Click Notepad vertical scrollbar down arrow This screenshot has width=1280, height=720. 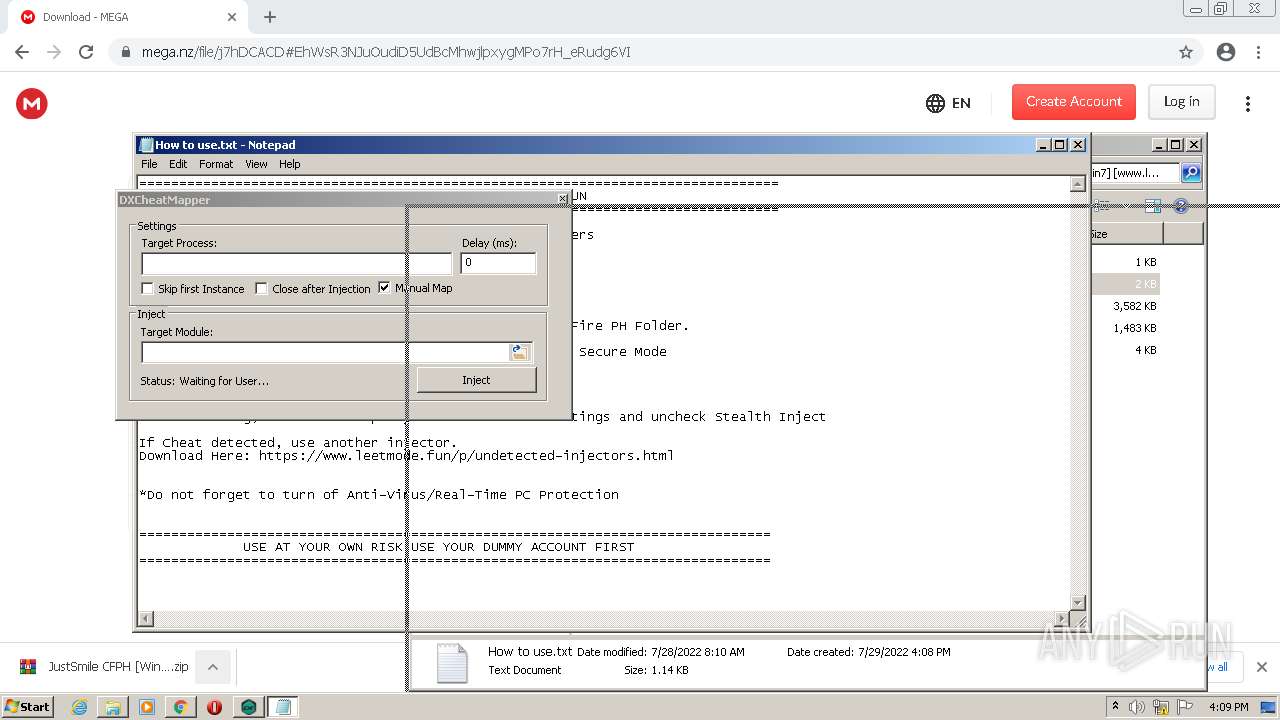[x=1078, y=602]
